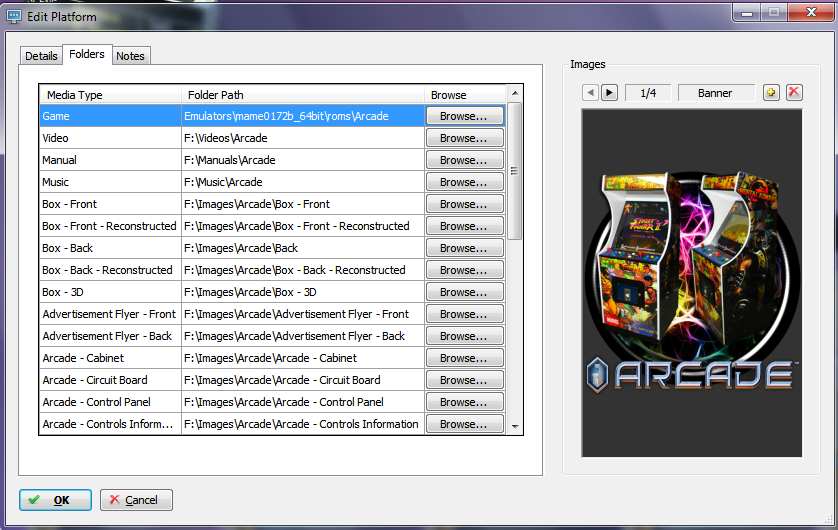
Task: Click the path F:\Images\Arcade\Back
Action: click(241, 248)
